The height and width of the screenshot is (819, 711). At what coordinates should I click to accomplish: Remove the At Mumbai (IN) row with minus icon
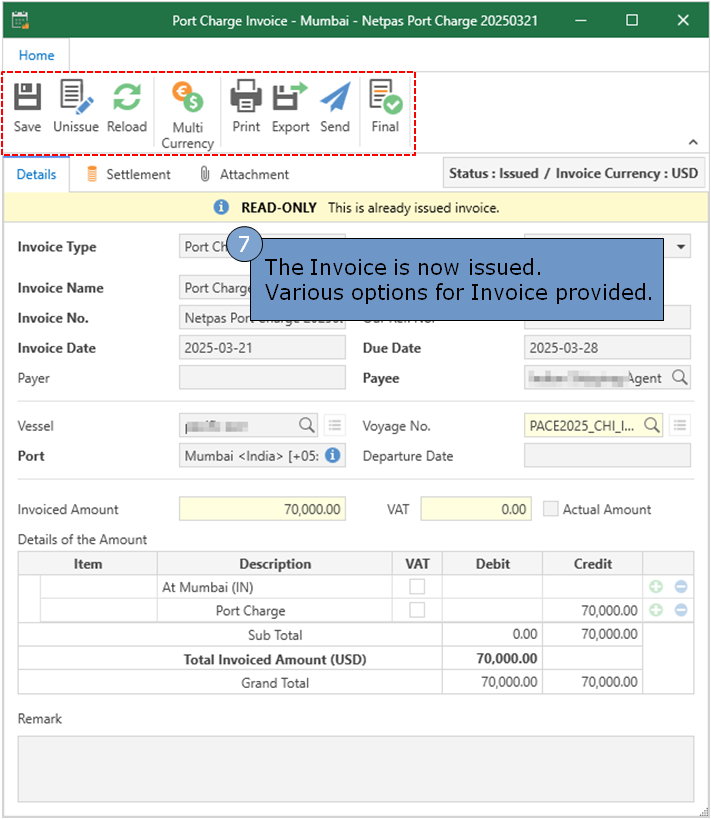(681, 587)
